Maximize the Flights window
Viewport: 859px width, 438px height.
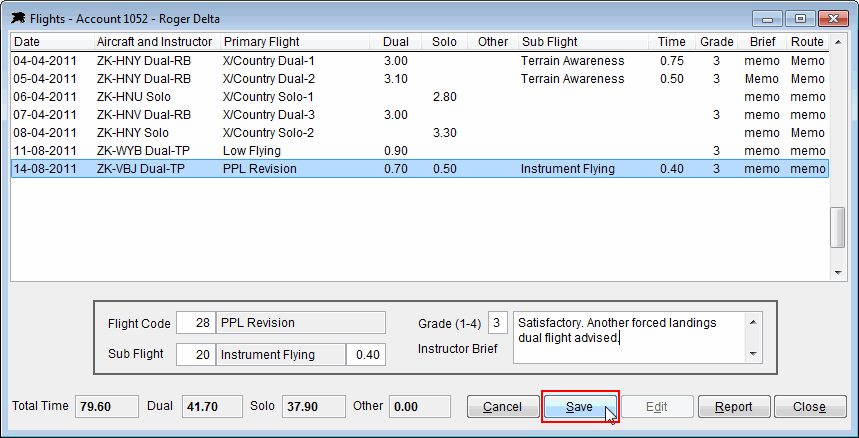pos(800,19)
